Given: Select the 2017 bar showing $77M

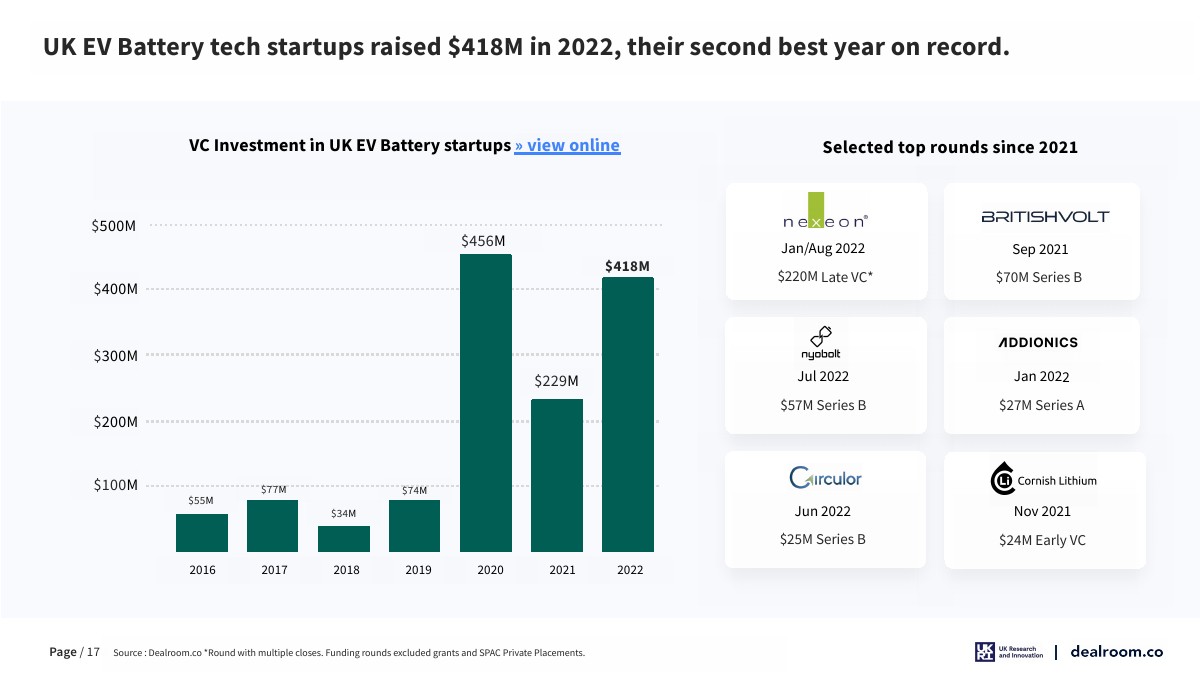Looking at the screenshot, I should coord(273,526).
